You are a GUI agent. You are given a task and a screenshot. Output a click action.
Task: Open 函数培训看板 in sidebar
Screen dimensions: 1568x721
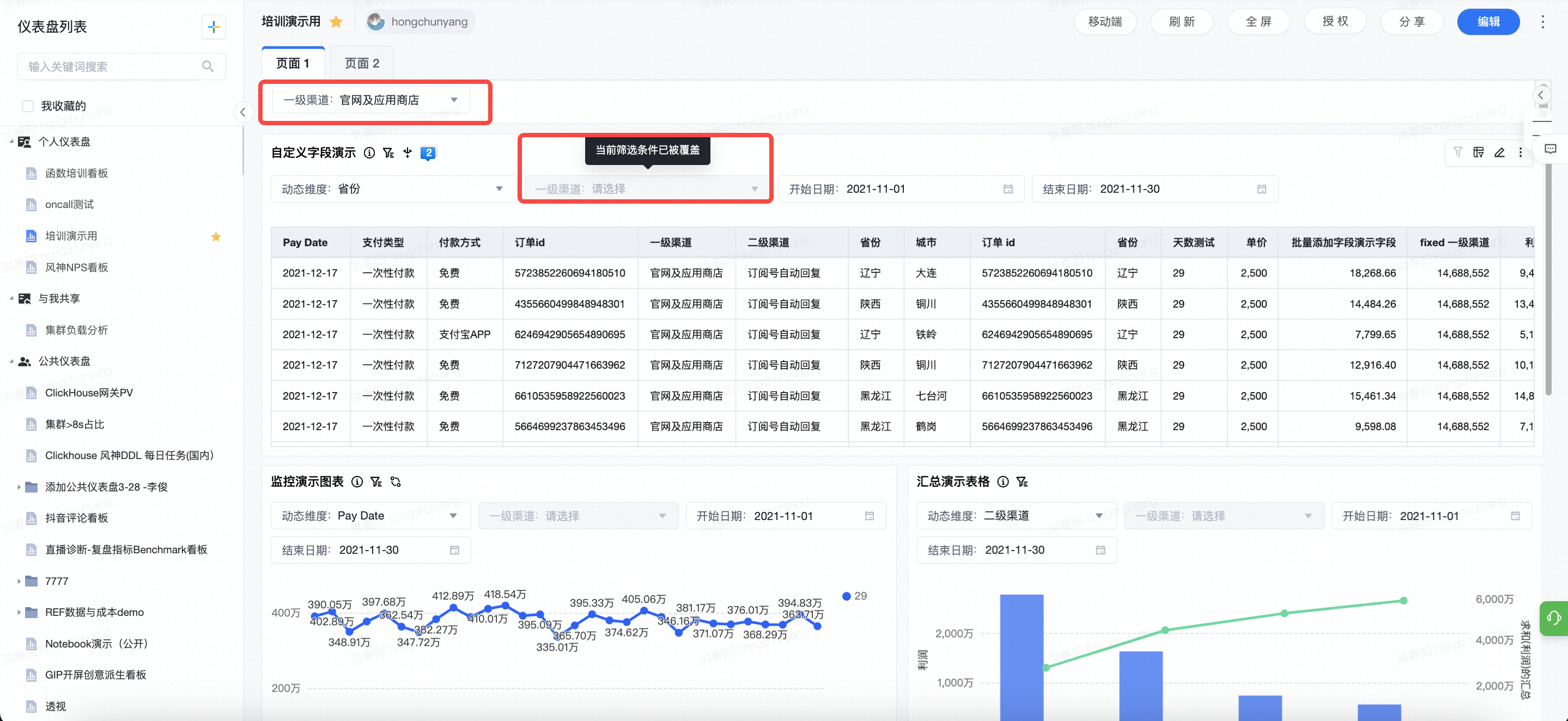click(77, 173)
